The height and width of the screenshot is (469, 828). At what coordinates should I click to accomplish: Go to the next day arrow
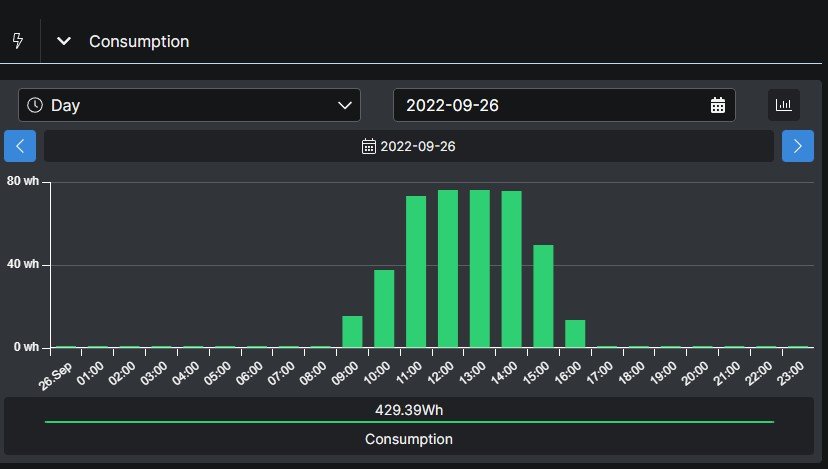pyautogui.click(x=797, y=146)
